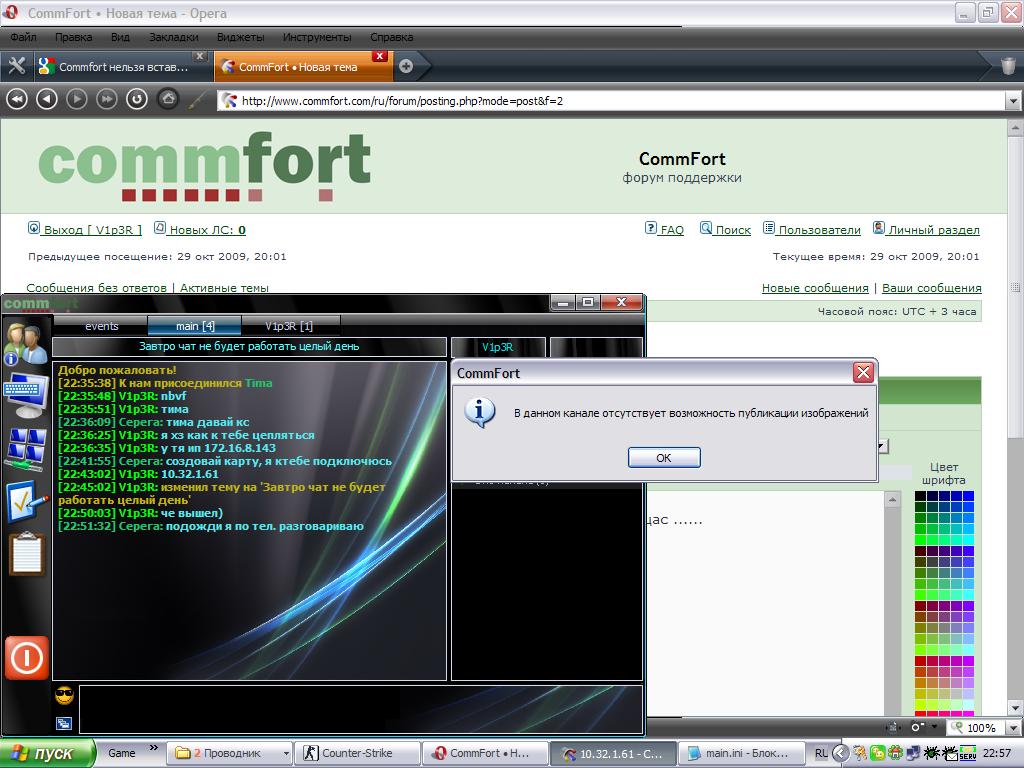Open Opera closed tabs trash icon

click(1008, 67)
